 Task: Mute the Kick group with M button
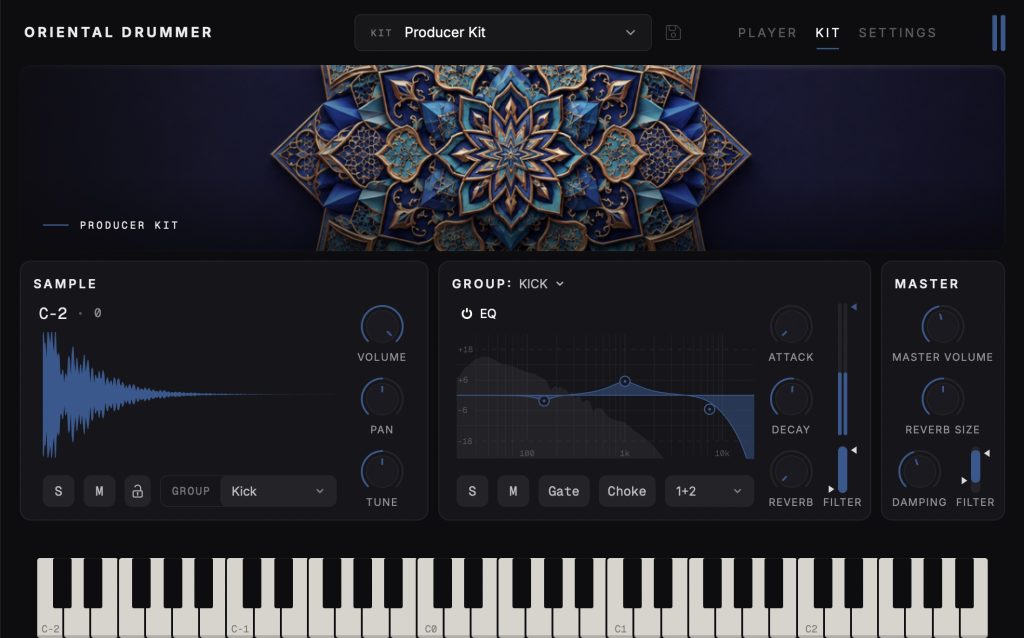coord(513,491)
